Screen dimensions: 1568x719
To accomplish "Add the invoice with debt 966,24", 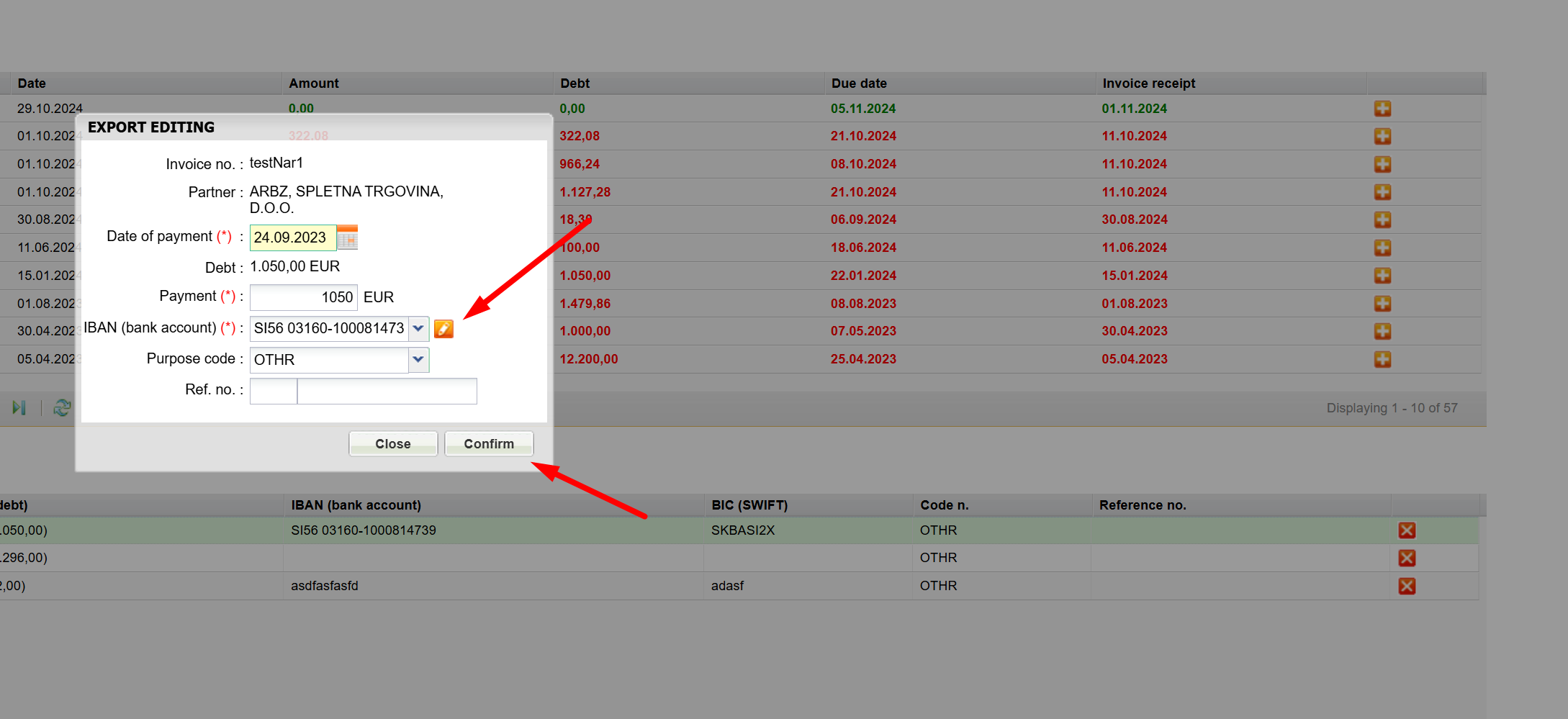I will tap(1382, 164).
